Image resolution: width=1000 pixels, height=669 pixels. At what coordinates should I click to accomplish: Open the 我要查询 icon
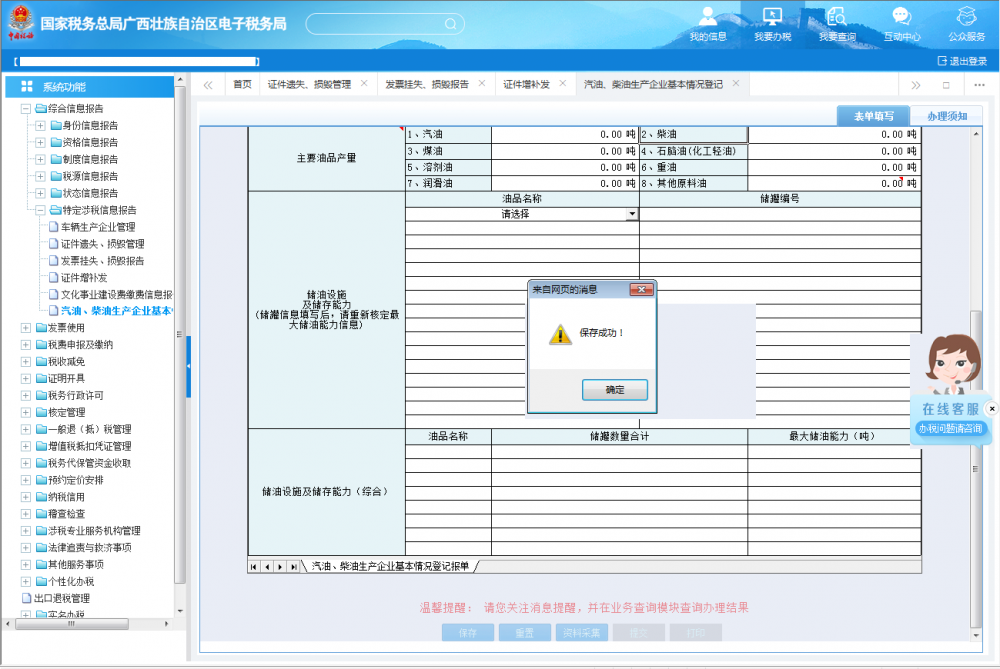tap(836, 20)
